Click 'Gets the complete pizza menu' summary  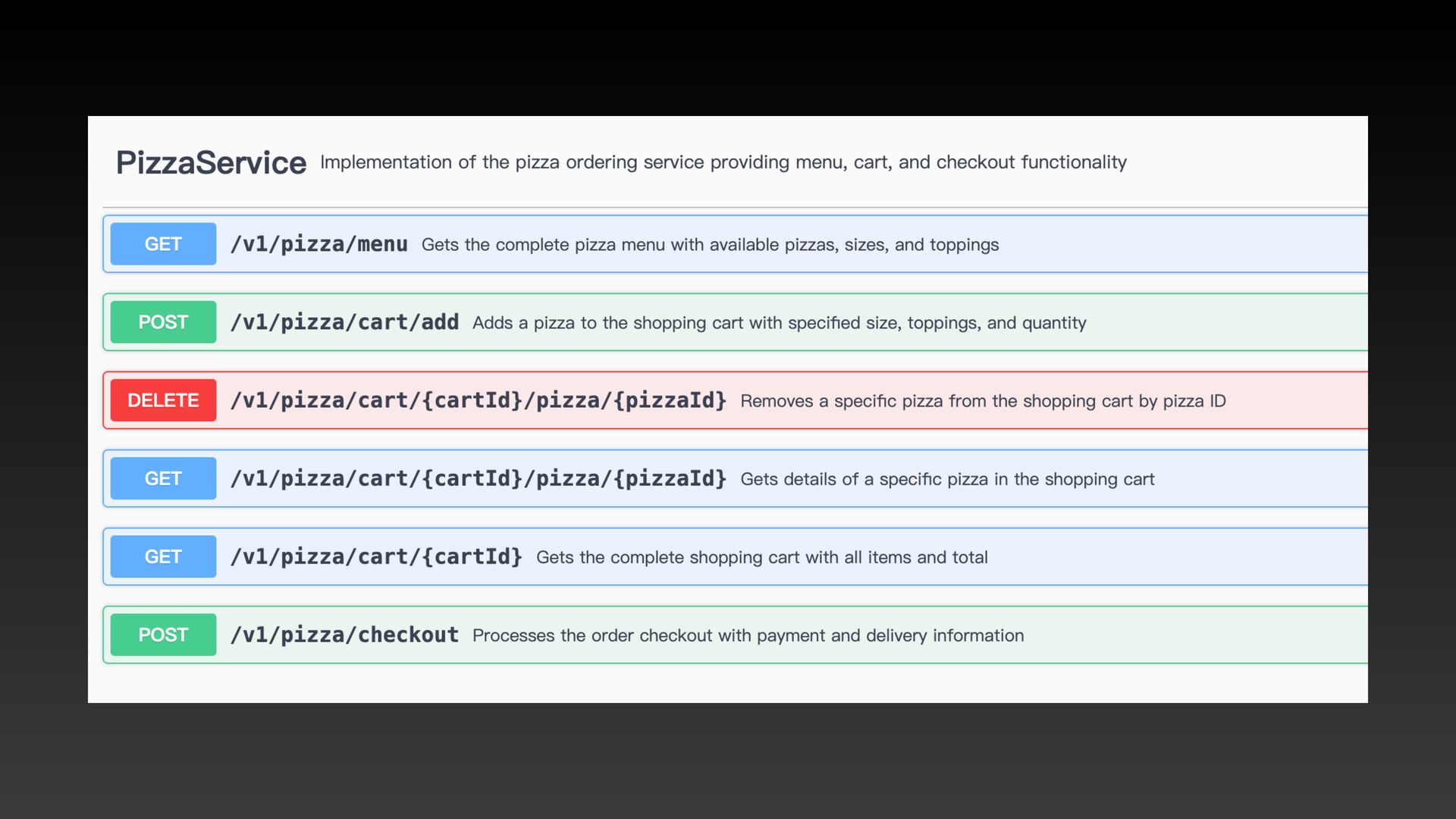[x=710, y=245]
